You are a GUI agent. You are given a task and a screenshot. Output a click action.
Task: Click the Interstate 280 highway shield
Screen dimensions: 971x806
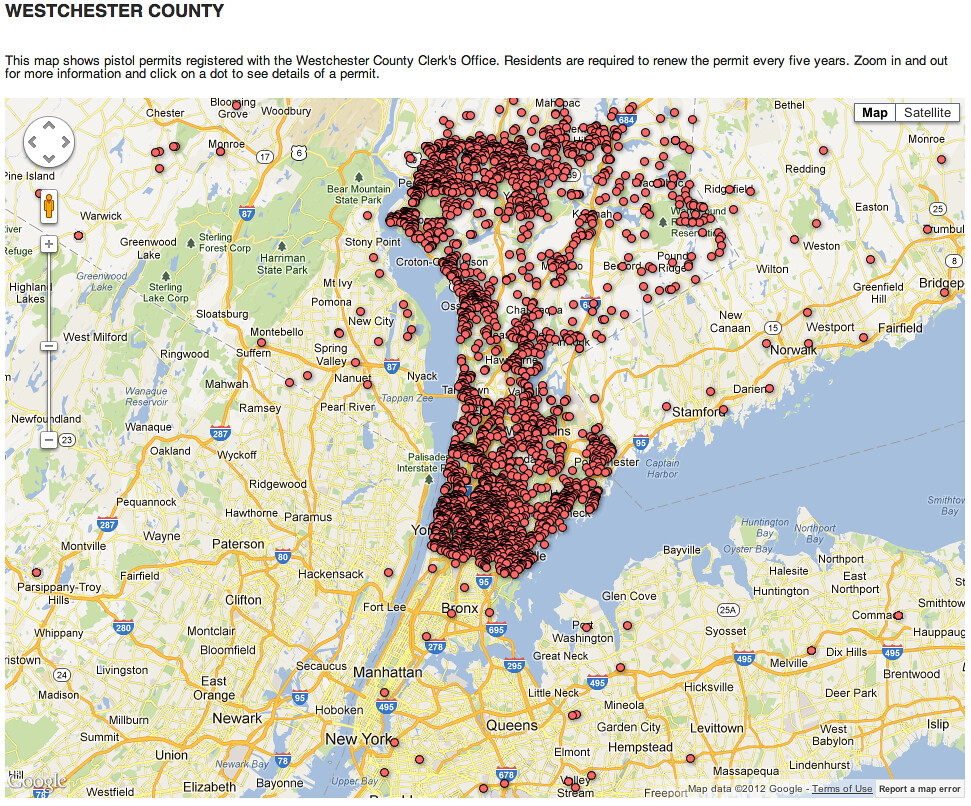[x=123, y=628]
